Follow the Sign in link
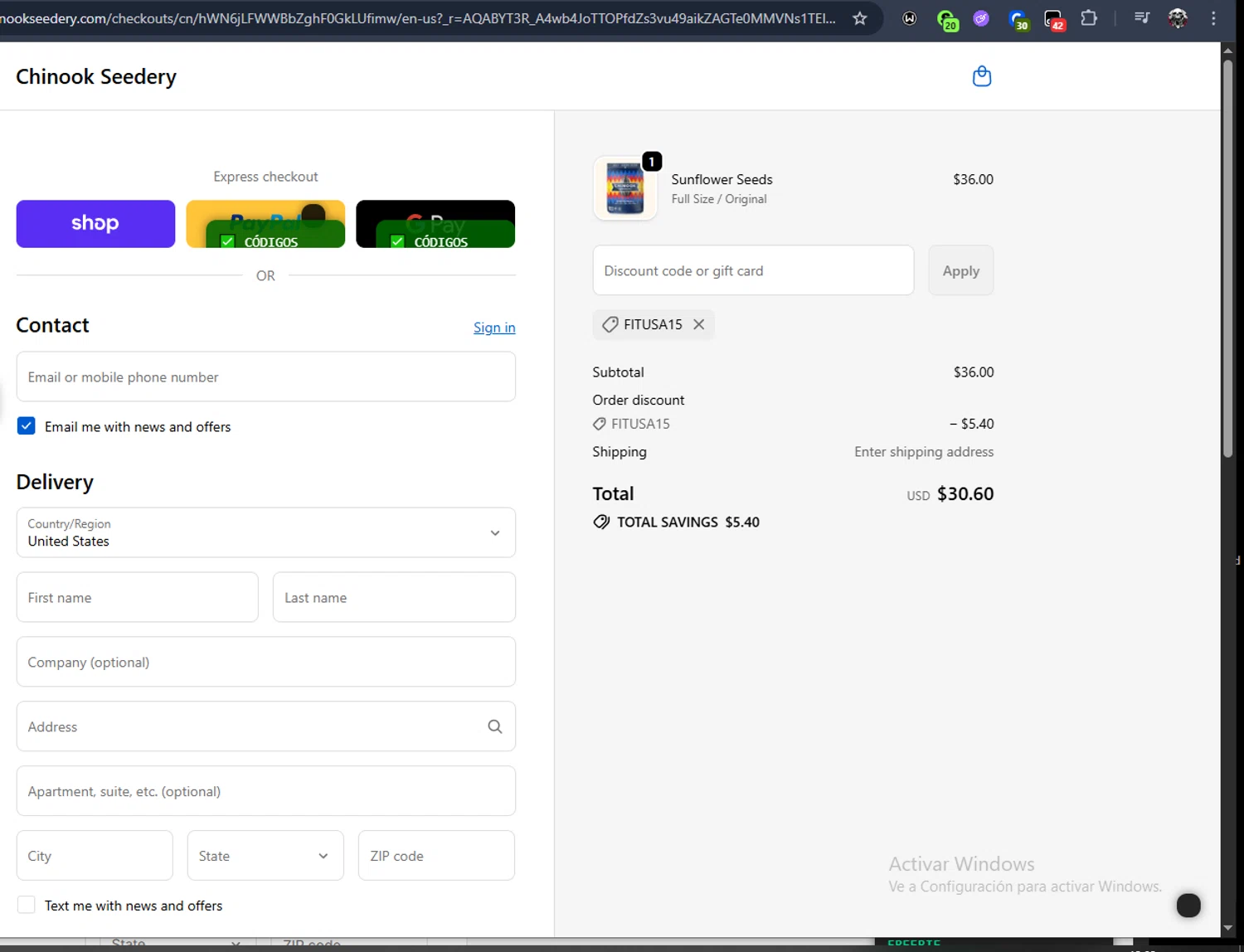1244x952 pixels. click(x=494, y=328)
